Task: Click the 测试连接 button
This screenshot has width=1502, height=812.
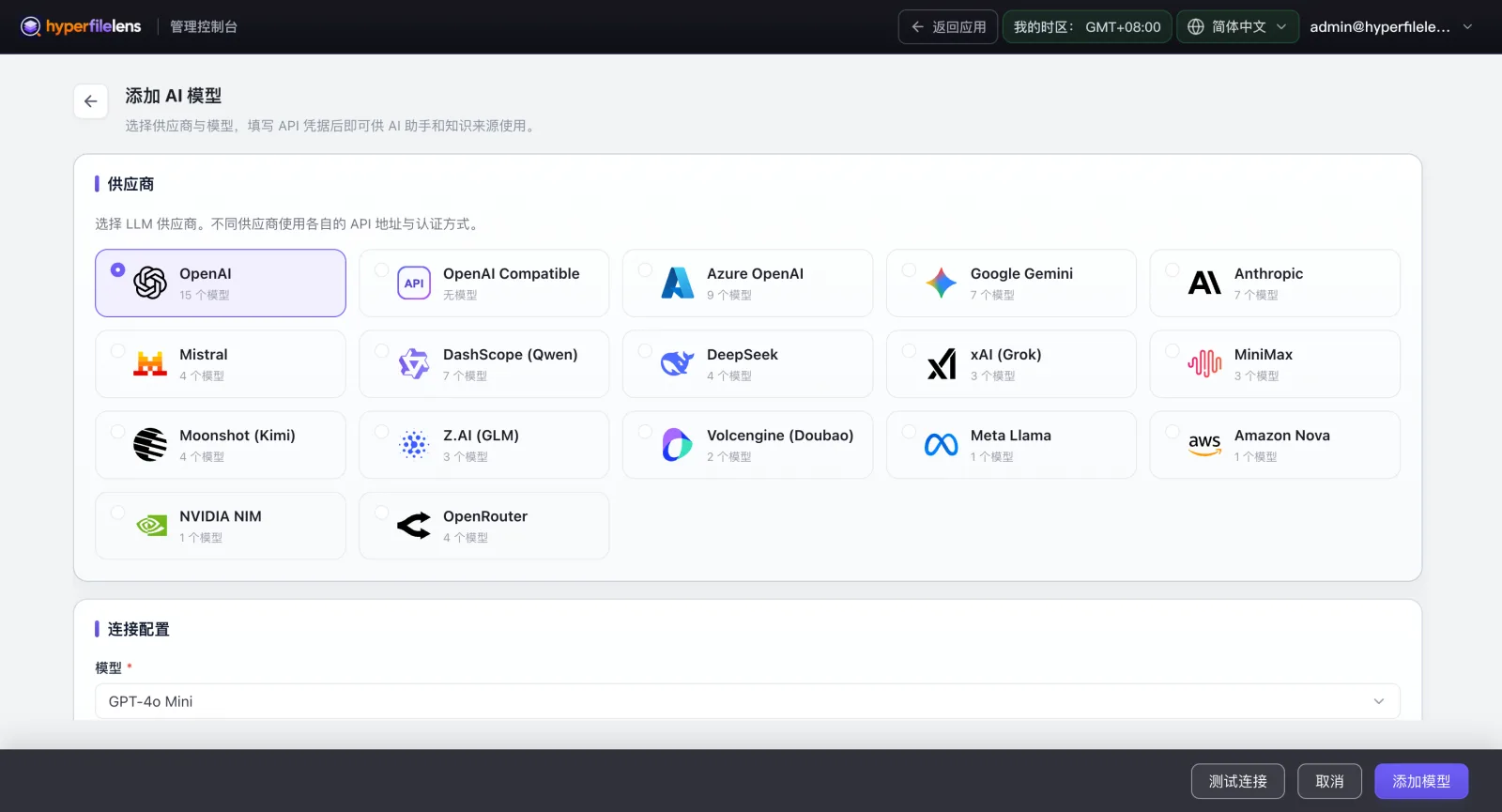Action: click(x=1237, y=781)
